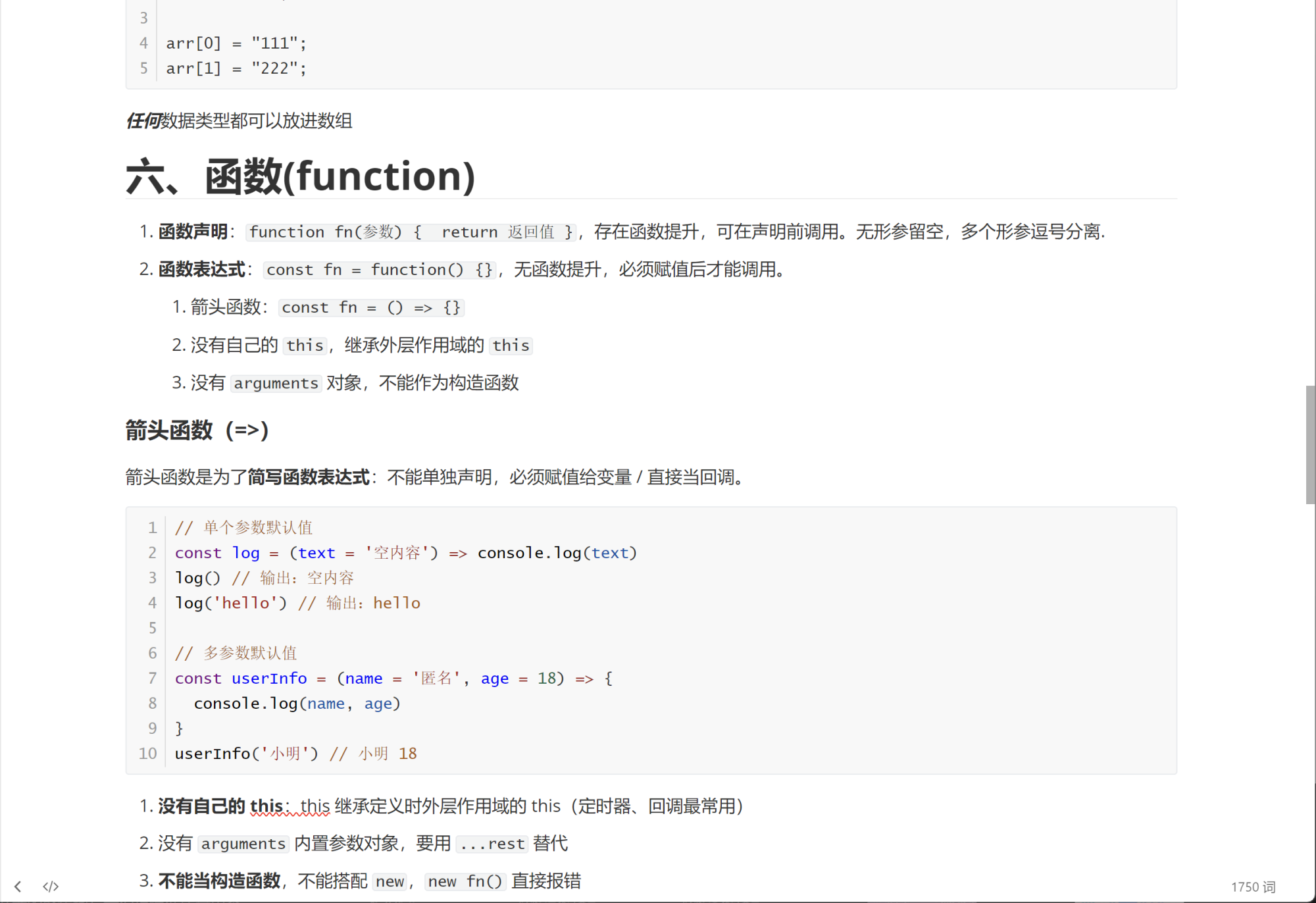The image size is (1316, 903).
Task: Click inline code function fn(参数) { return 返回值 }
Action: [x=411, y=232]
